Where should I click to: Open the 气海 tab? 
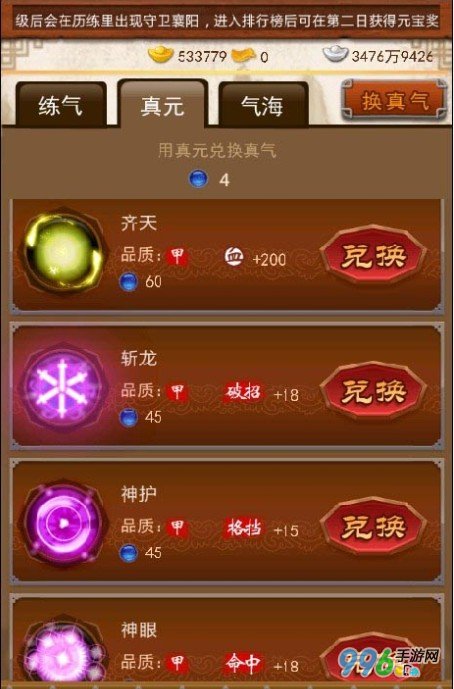pos(263,105)
